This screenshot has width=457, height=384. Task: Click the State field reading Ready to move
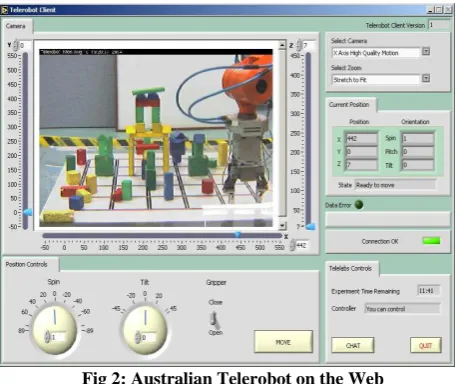click(x=395, y=185)
